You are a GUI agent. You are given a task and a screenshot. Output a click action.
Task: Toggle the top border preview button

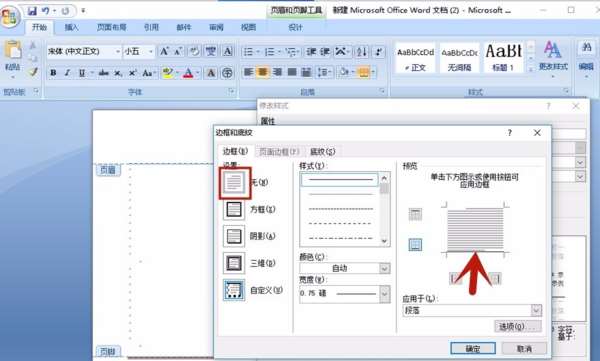point(415,214)
